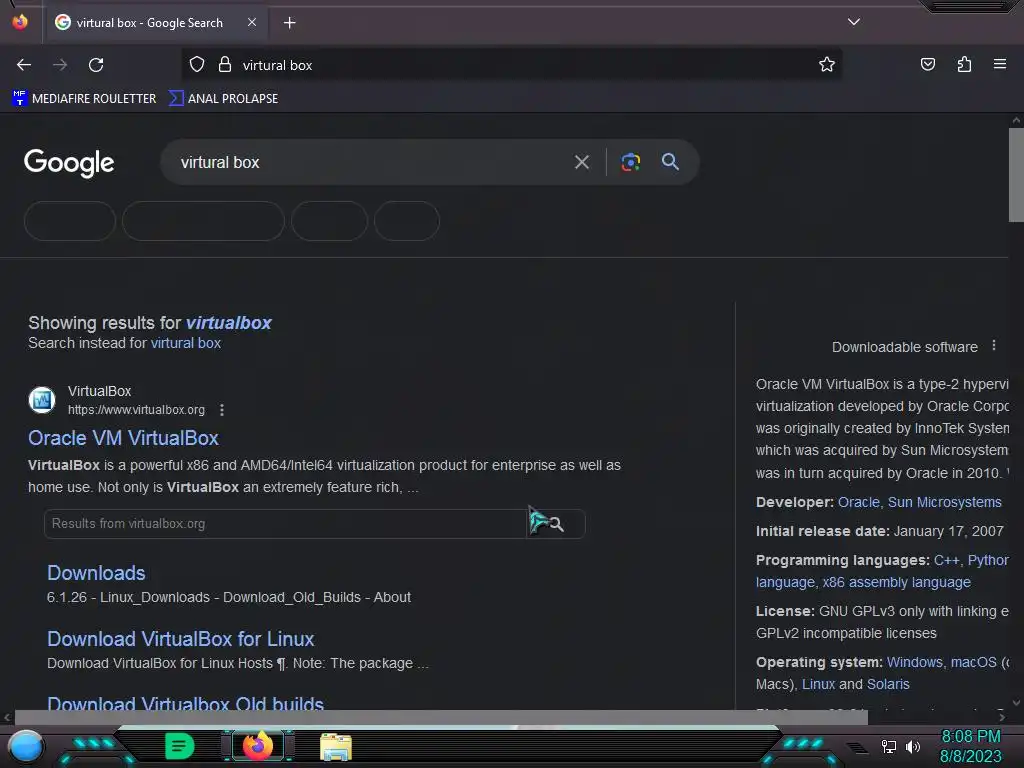Click the forward navigation arrow
Image resolution: width=1024 pixels, height=768 pixels.
coord(60,65)
